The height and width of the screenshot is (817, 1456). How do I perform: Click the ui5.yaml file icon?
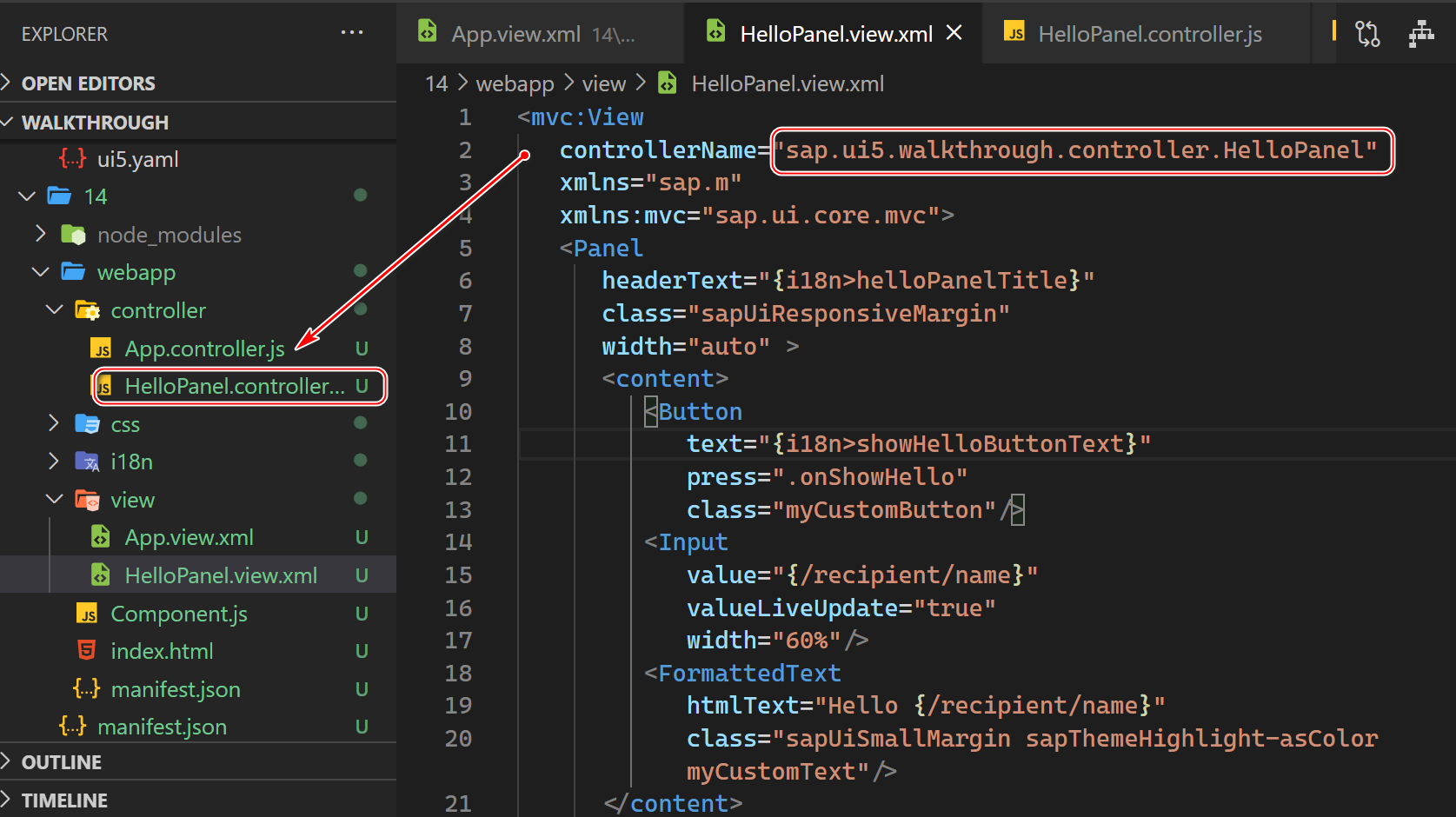point(73,158)
